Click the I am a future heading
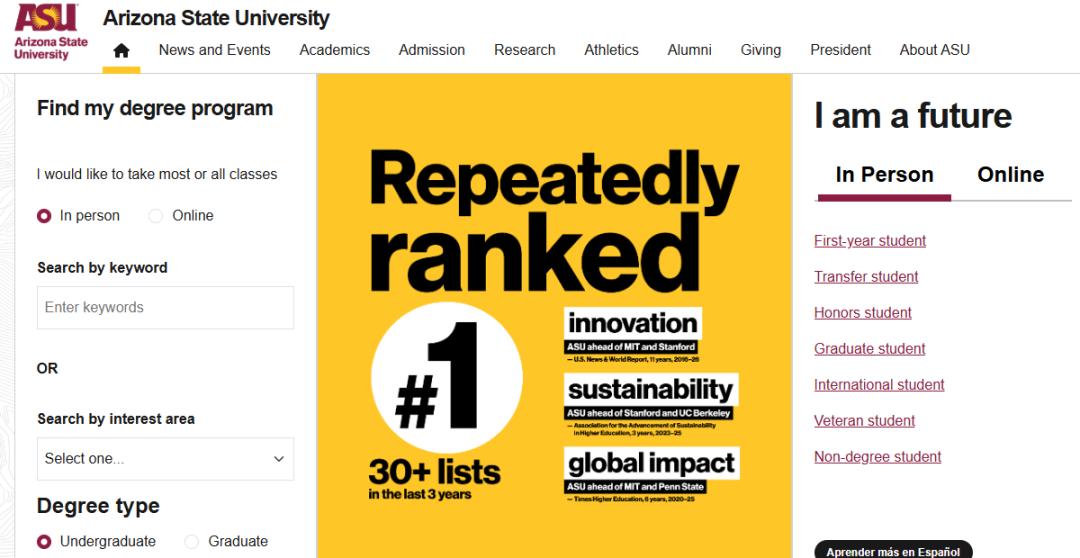This screenshot has height=558, width=1080. tap(913, 116)
